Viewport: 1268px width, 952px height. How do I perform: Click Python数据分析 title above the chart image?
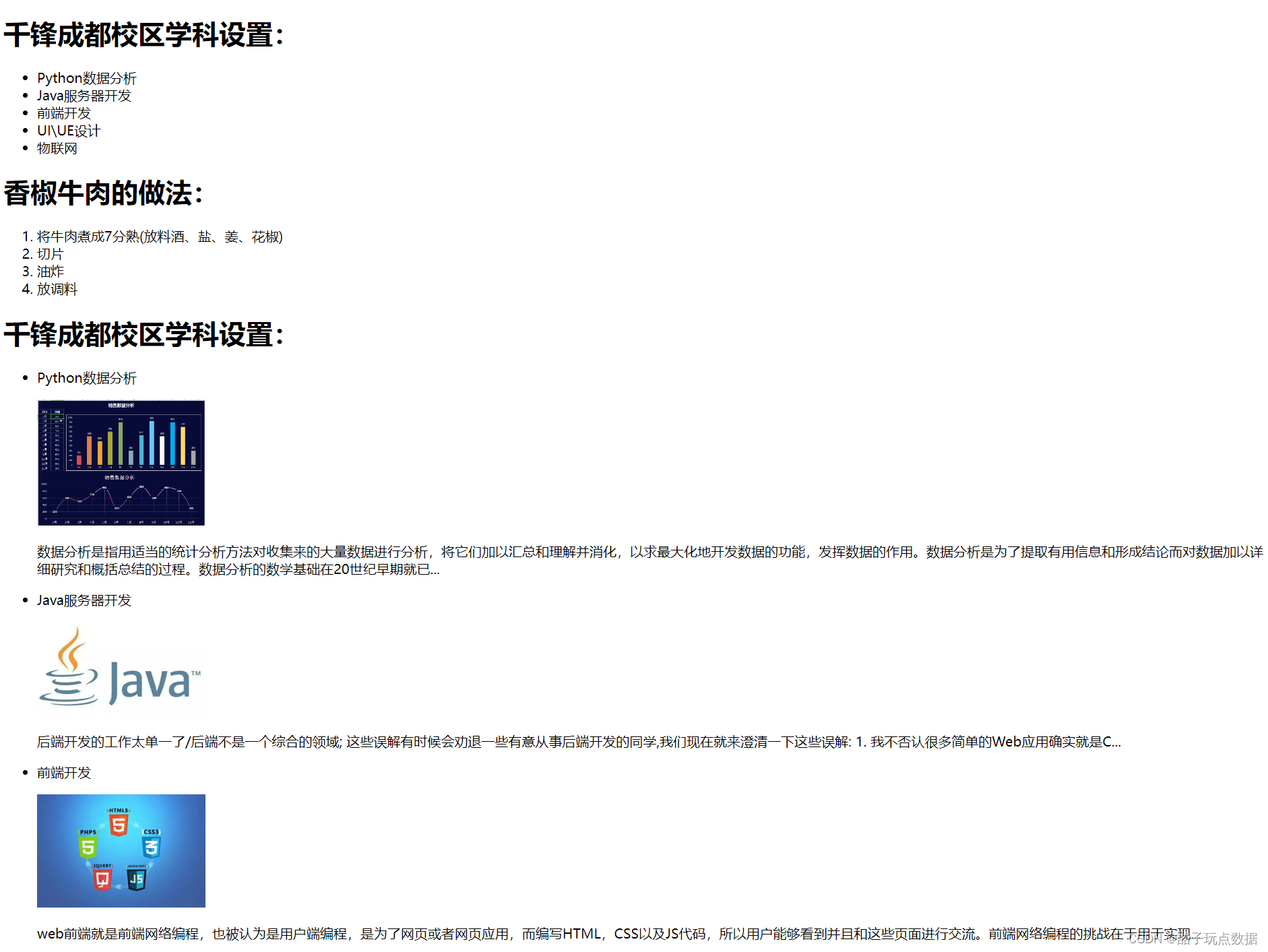[x=87, y=378]
